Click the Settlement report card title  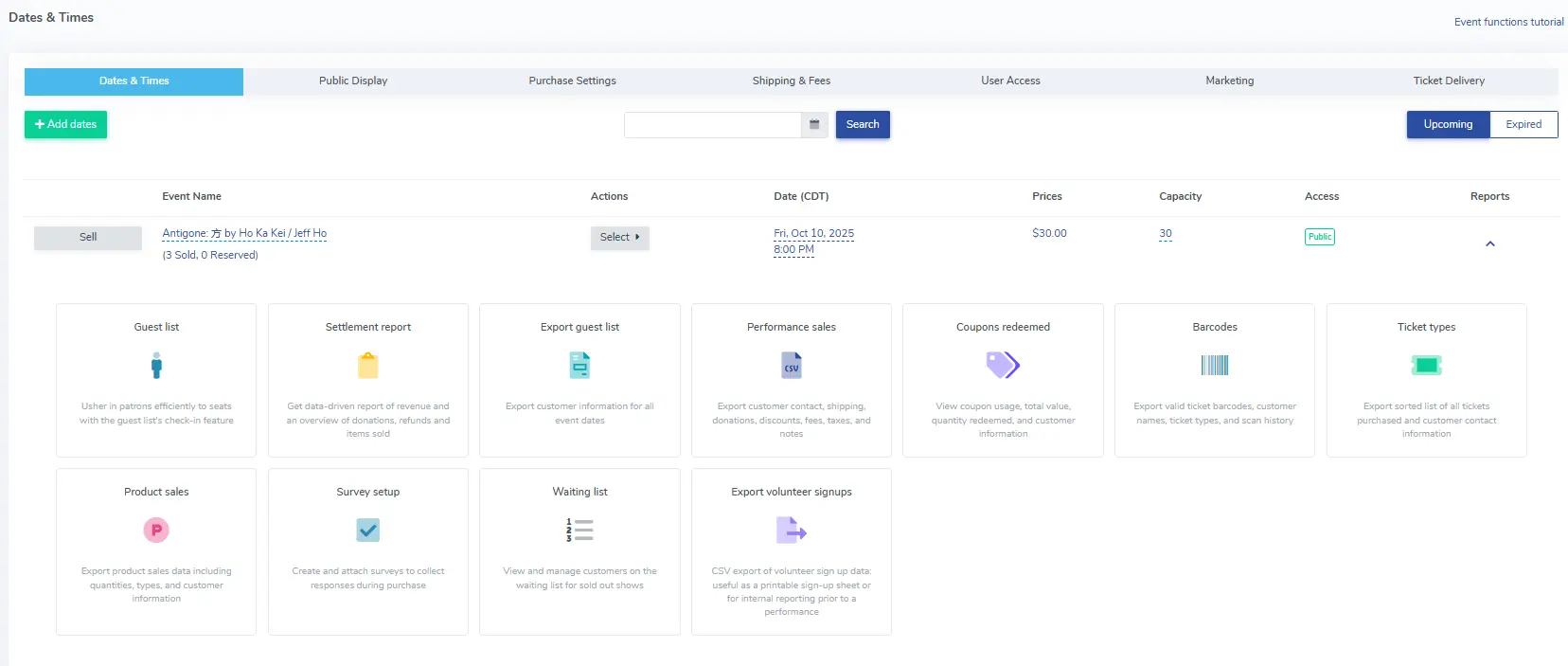pos(368,327)
